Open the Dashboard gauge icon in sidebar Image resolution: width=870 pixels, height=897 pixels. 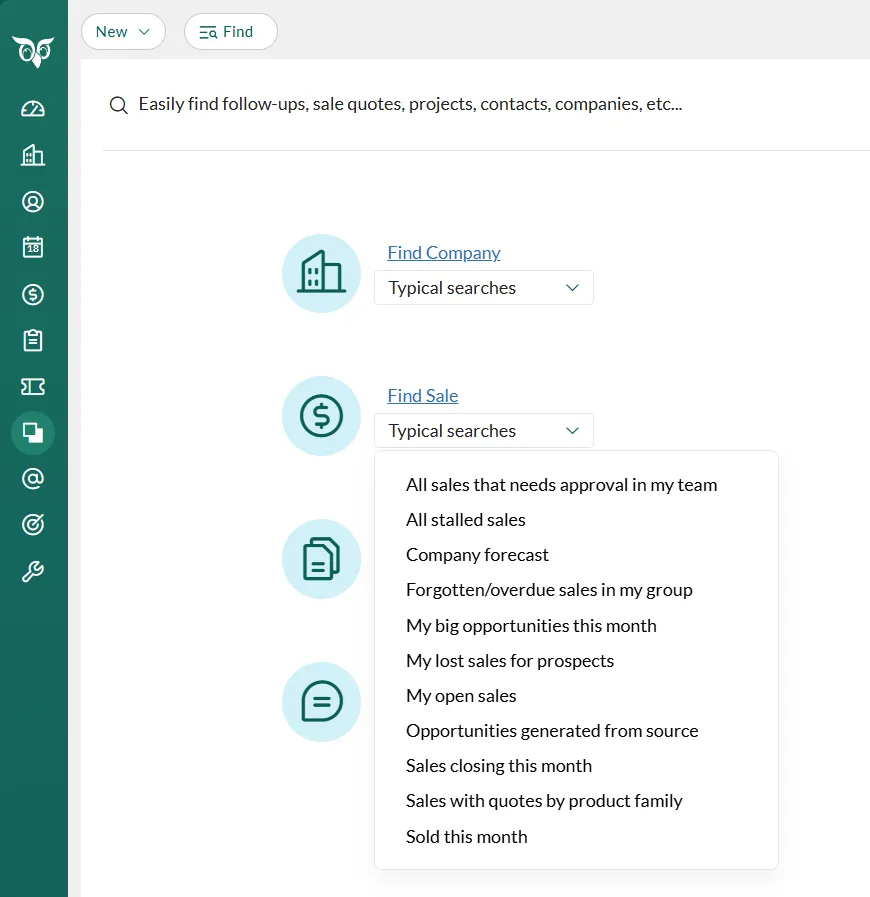[x=33, y=109]
